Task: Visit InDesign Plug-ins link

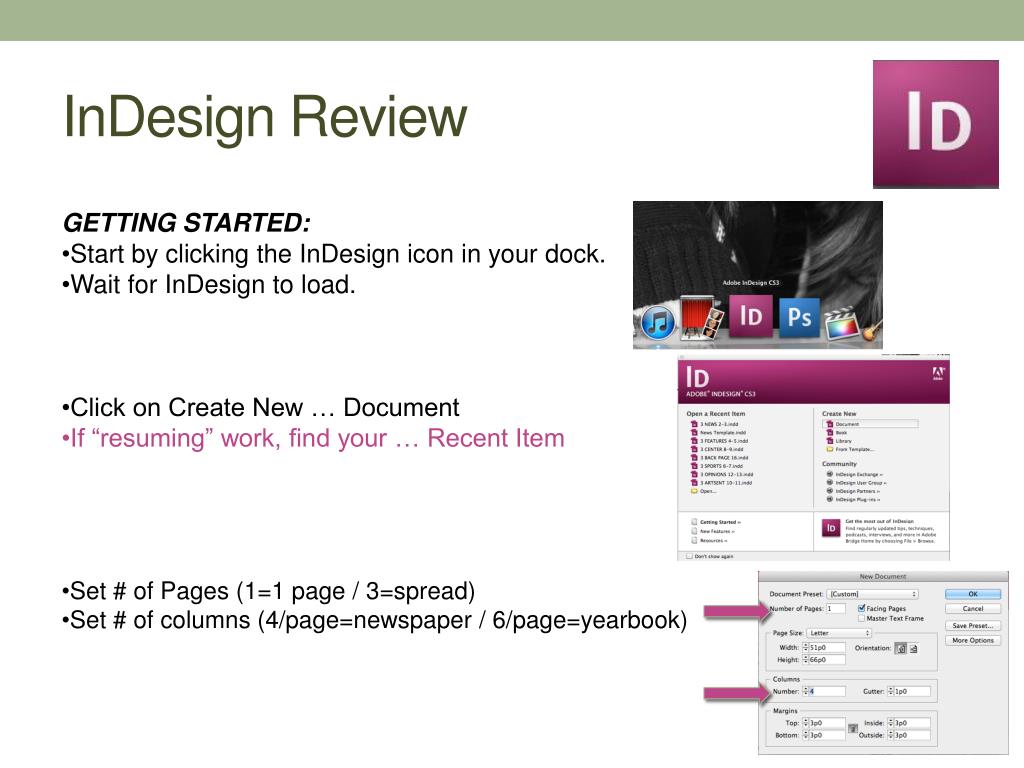Action: pyautogui.click(x=853, y=500)
